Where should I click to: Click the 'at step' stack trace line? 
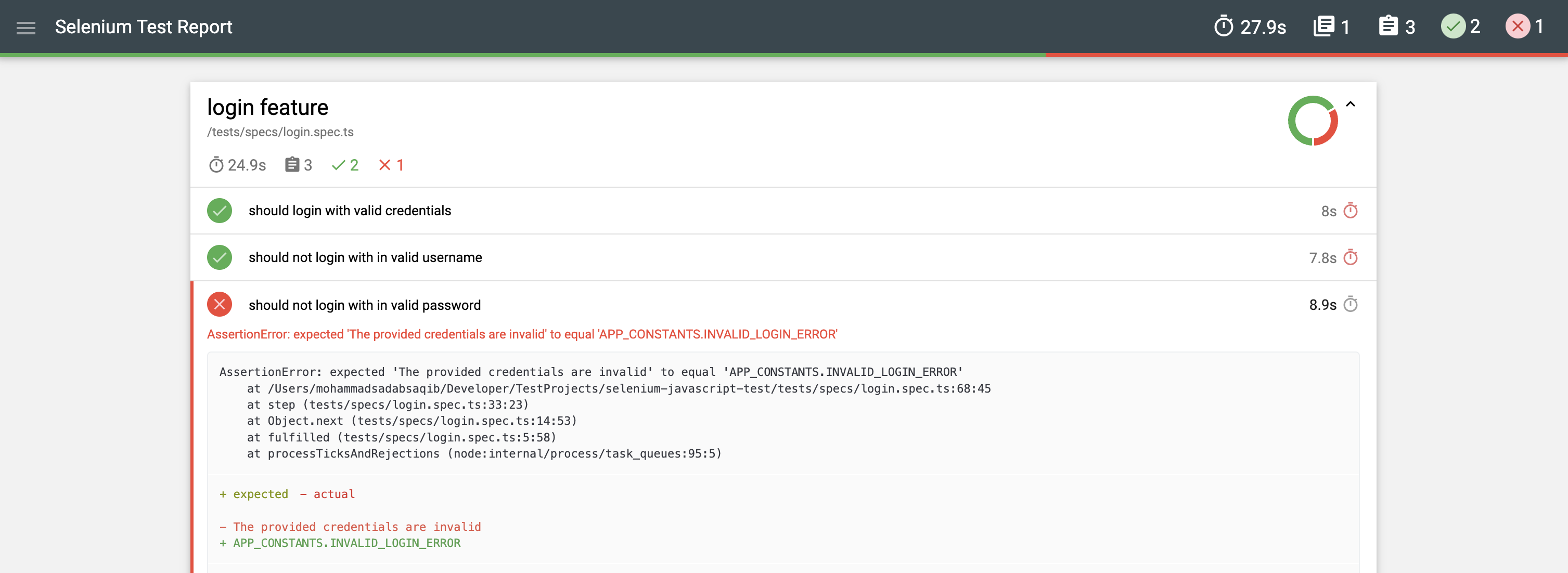387,405
